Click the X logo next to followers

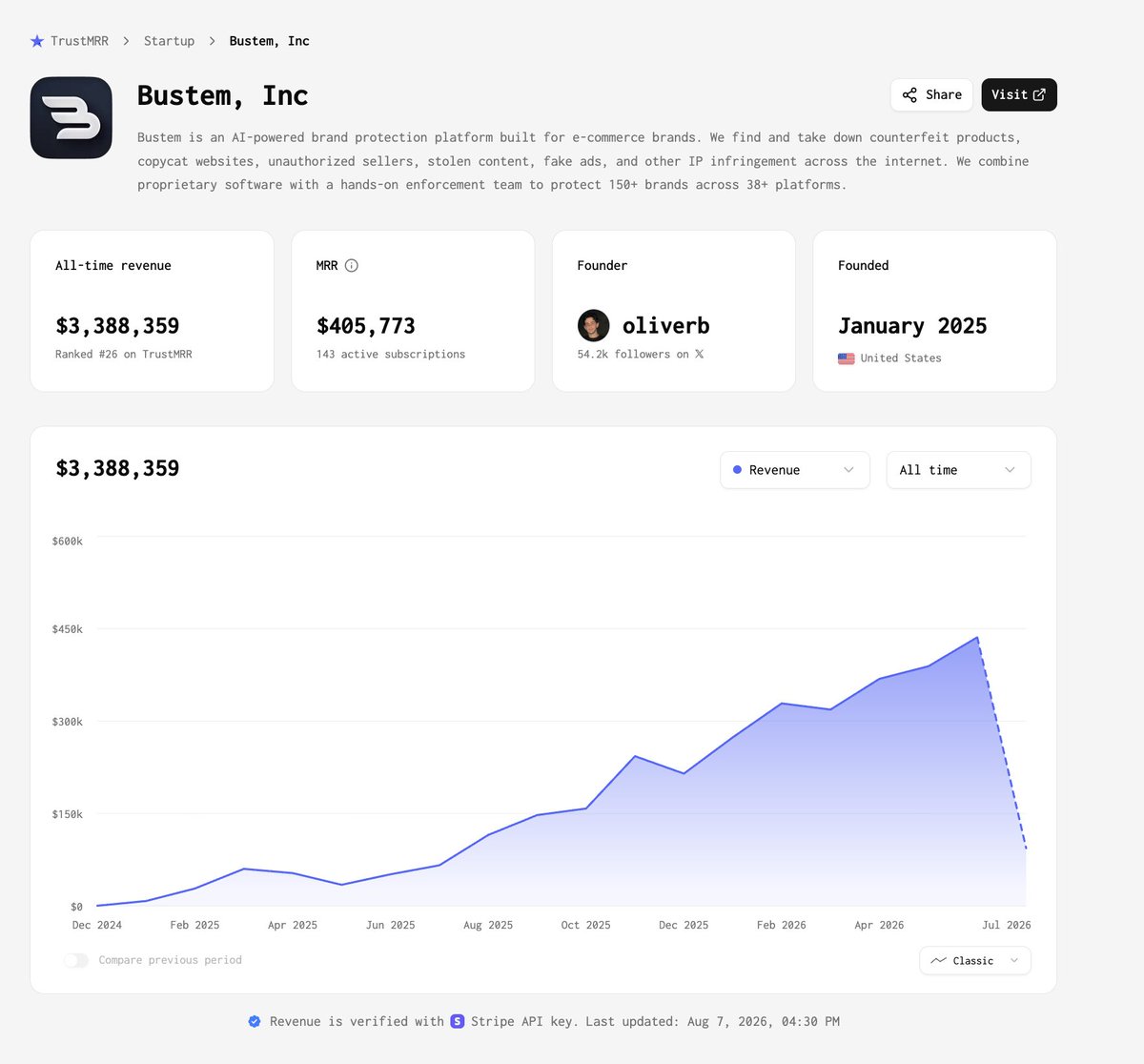point(699,354)
